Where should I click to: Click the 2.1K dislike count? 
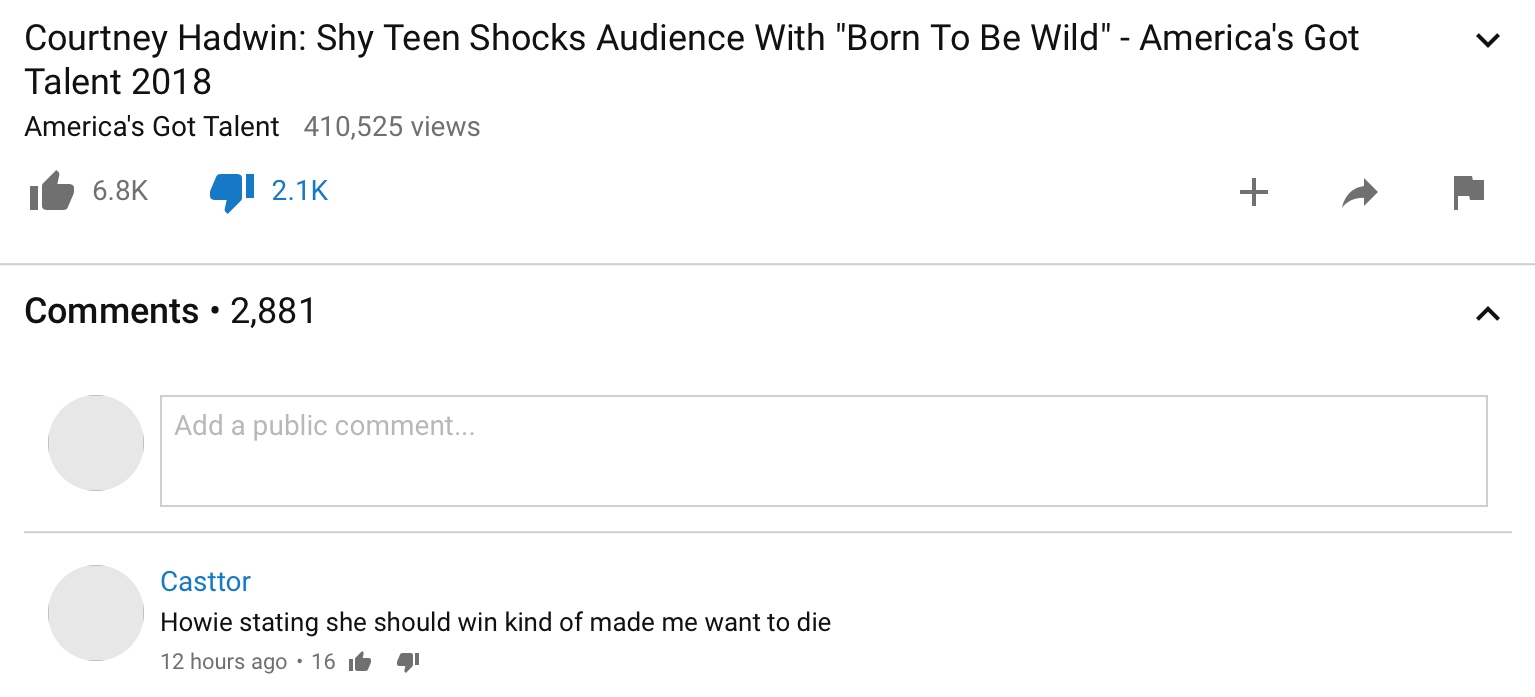point(300,191)
